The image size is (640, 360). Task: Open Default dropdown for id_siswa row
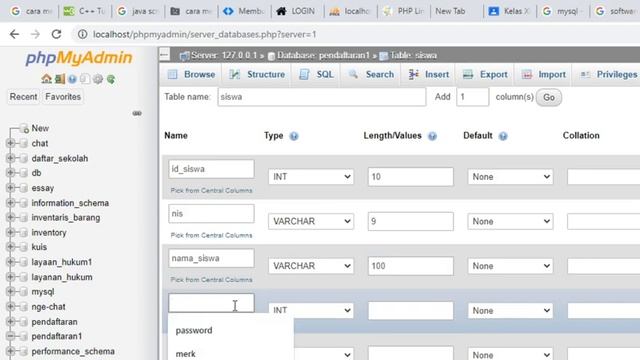point(510,177)
